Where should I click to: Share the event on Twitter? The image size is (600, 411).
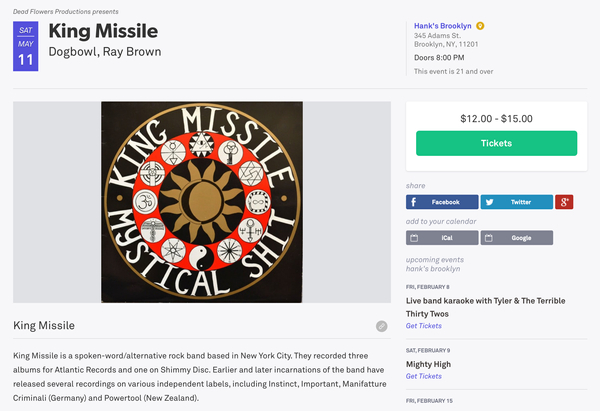pos(516,202)
